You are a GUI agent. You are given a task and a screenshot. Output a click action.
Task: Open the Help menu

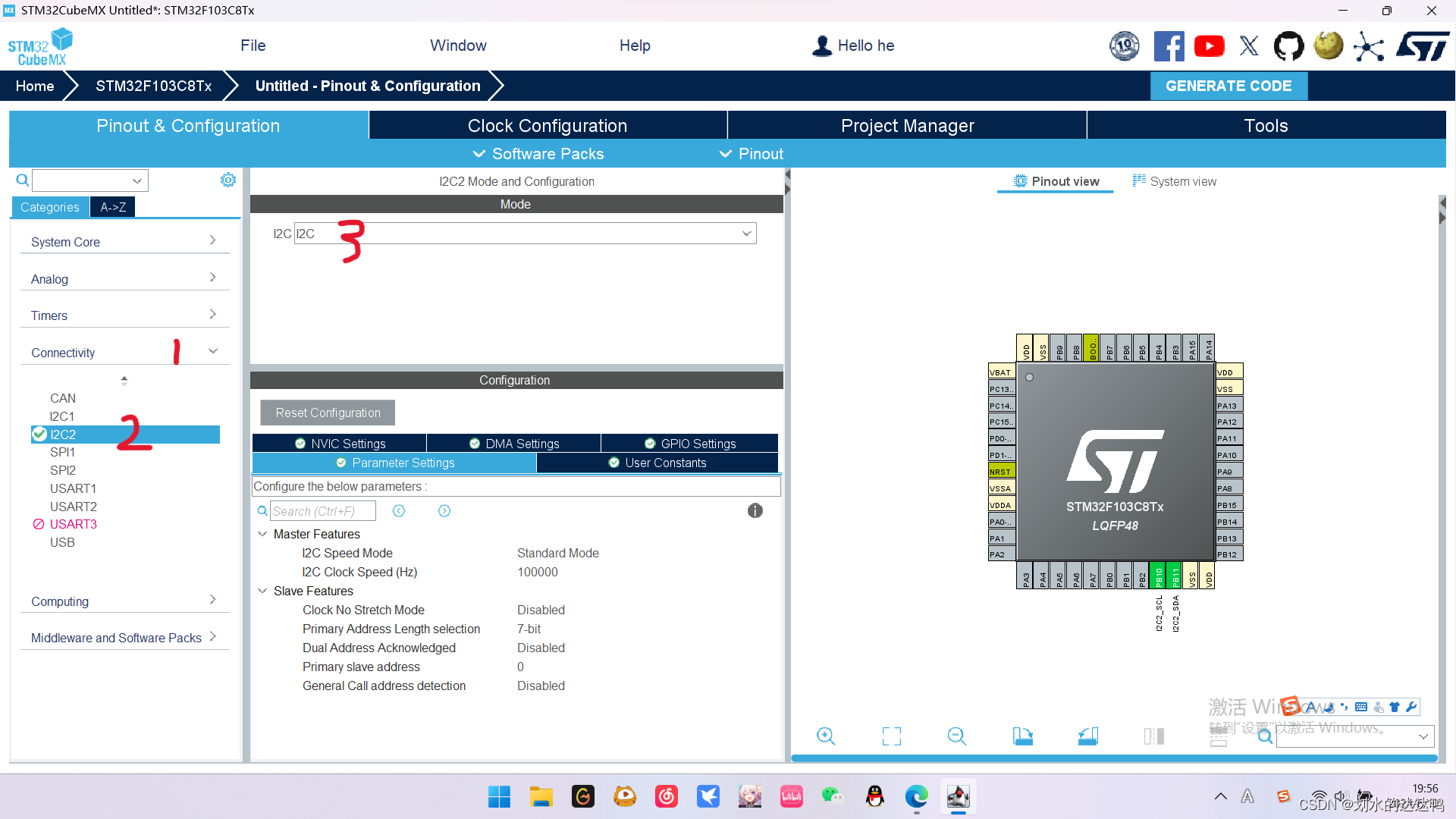635,45
